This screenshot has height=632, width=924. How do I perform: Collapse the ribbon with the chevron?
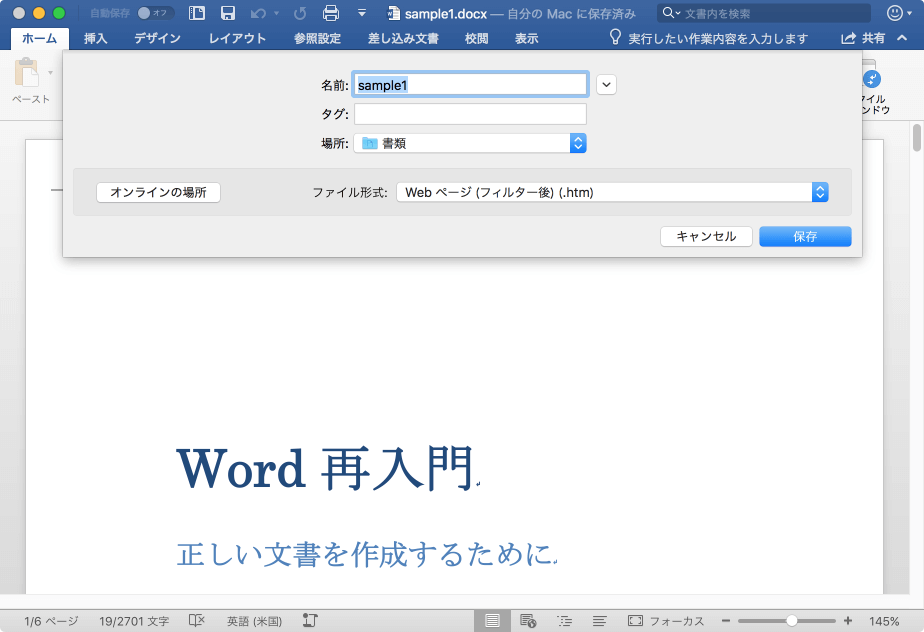(902, 38)
